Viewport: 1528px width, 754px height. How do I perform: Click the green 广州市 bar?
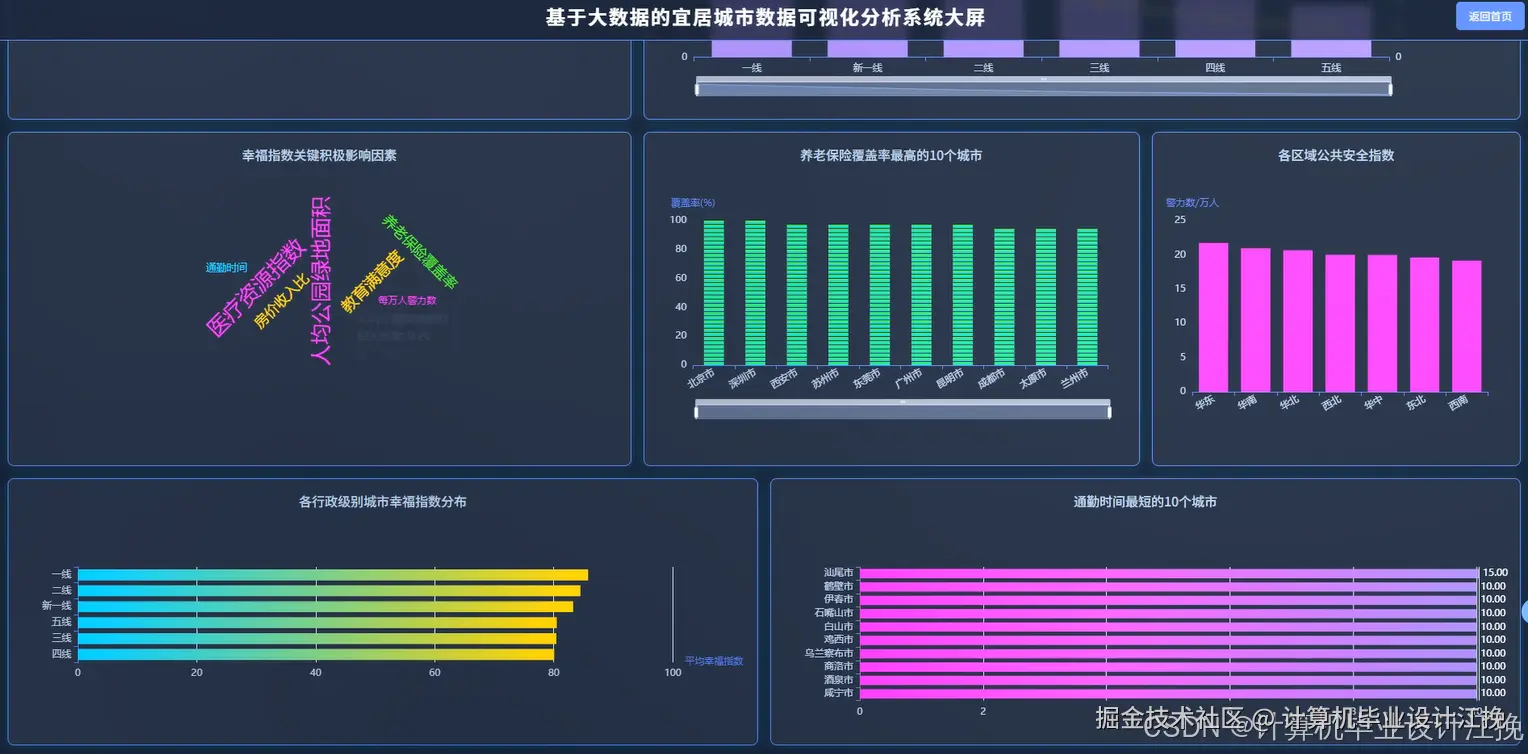click(921, 295)
